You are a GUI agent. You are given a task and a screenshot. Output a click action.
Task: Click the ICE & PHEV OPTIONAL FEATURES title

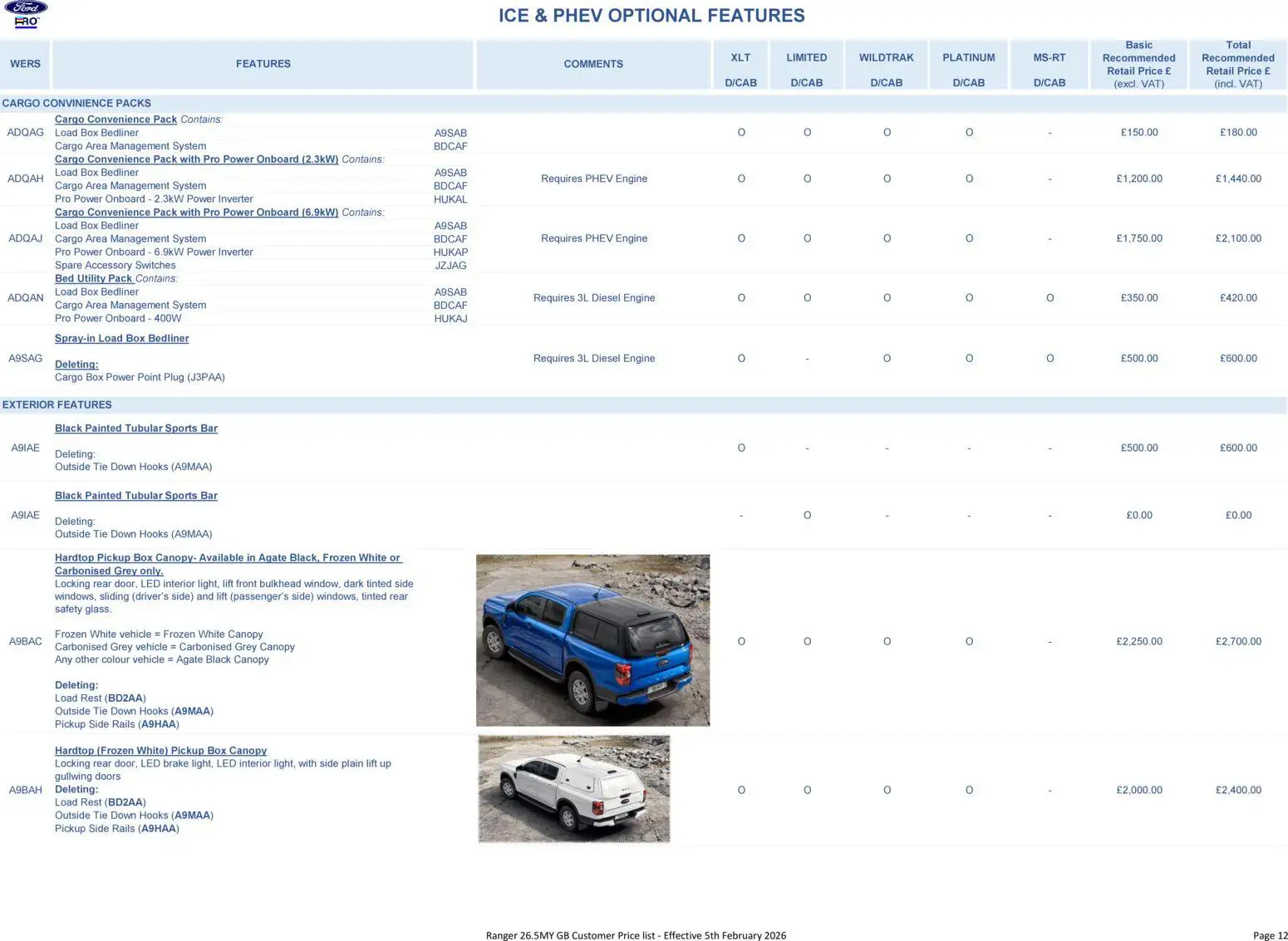(x=651, y=16)
